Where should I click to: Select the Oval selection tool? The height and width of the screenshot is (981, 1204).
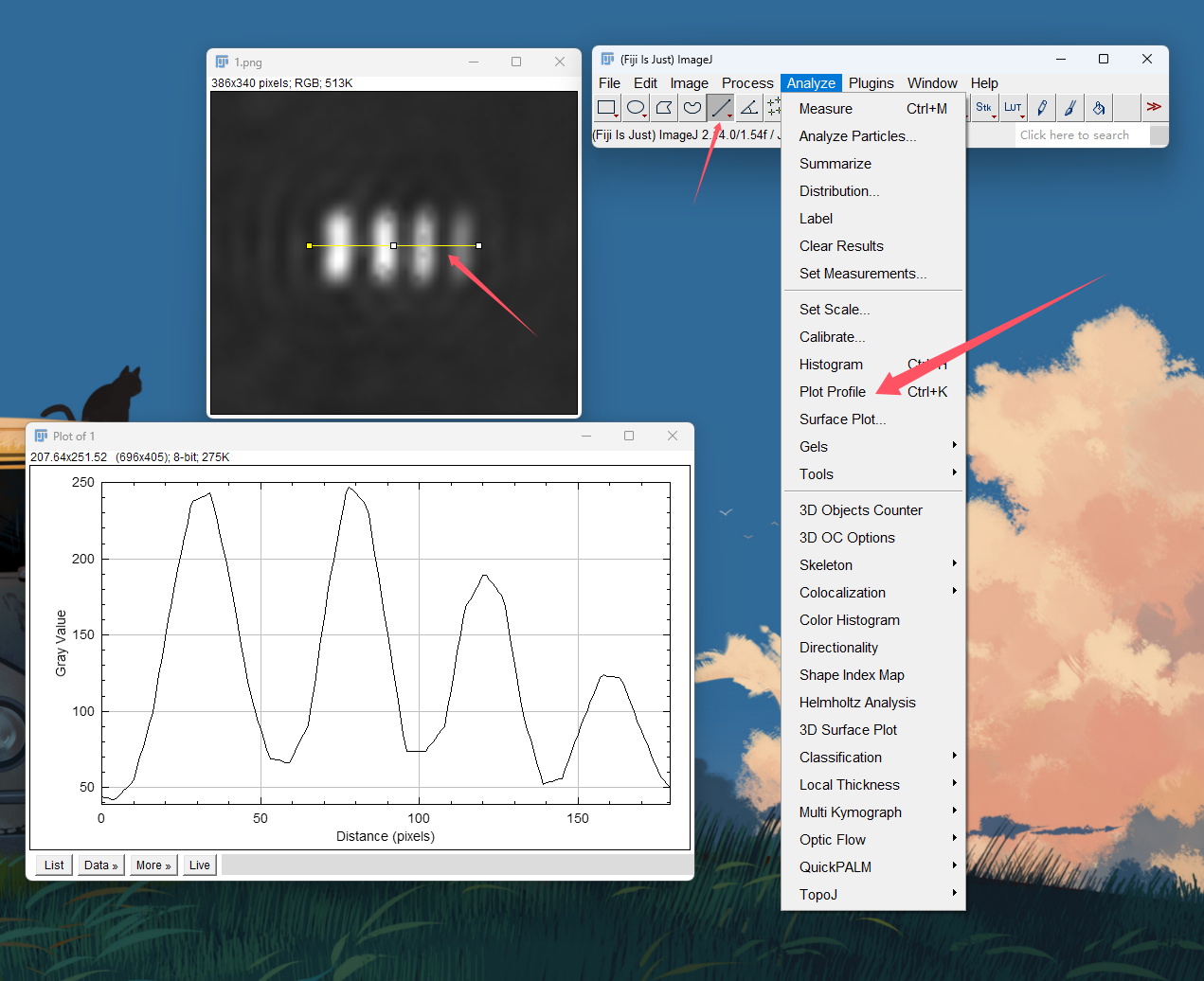[636, 108]
